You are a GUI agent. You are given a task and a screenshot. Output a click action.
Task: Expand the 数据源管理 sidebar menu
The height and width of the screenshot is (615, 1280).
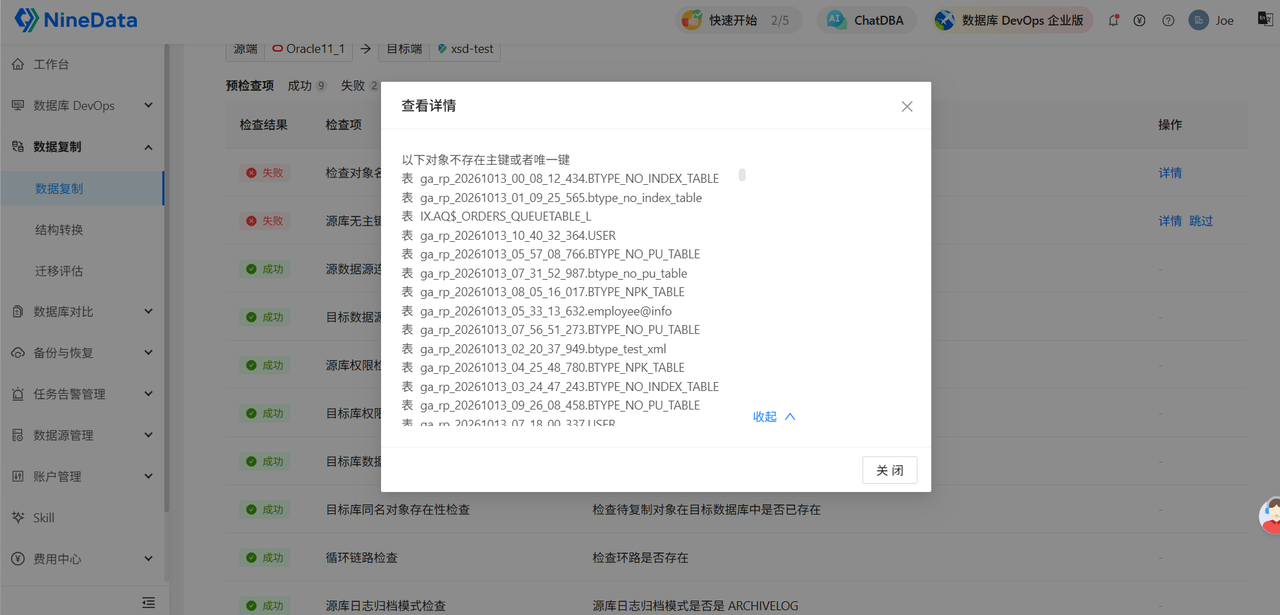pyautogui.click(x=82, y=435)
